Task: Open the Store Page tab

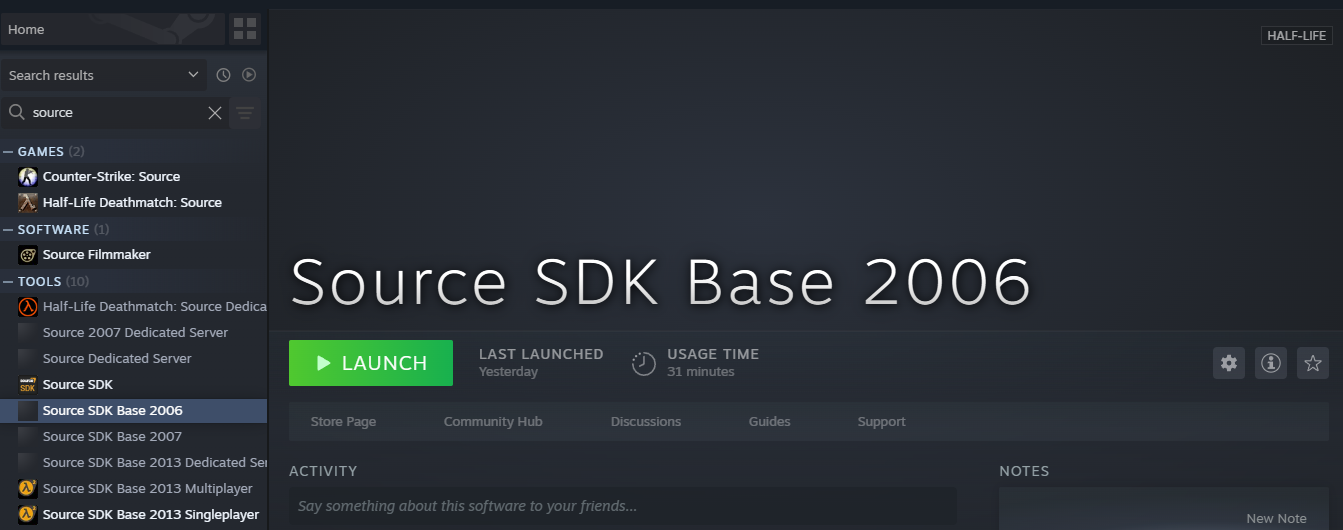Action: coord(344,422)
